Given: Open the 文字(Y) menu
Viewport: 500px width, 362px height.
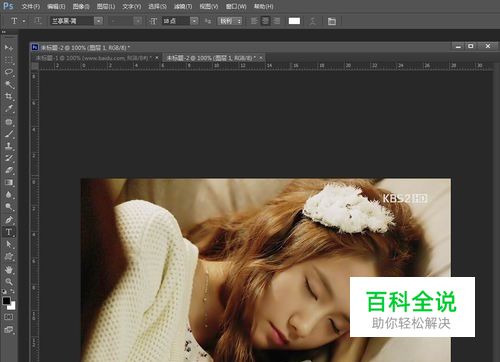Looking at the screenshot, I should [131, 6].
